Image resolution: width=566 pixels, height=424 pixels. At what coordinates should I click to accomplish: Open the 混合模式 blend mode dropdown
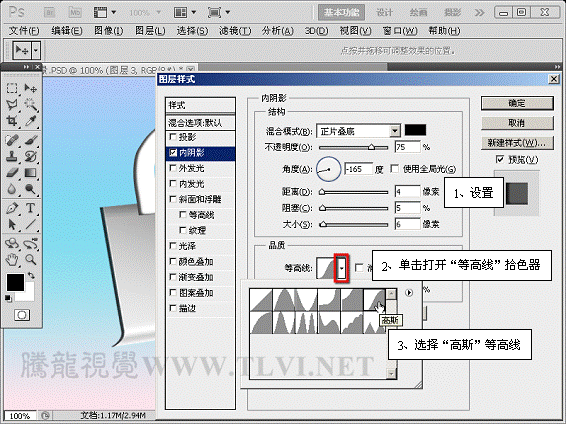coord(395,131)
